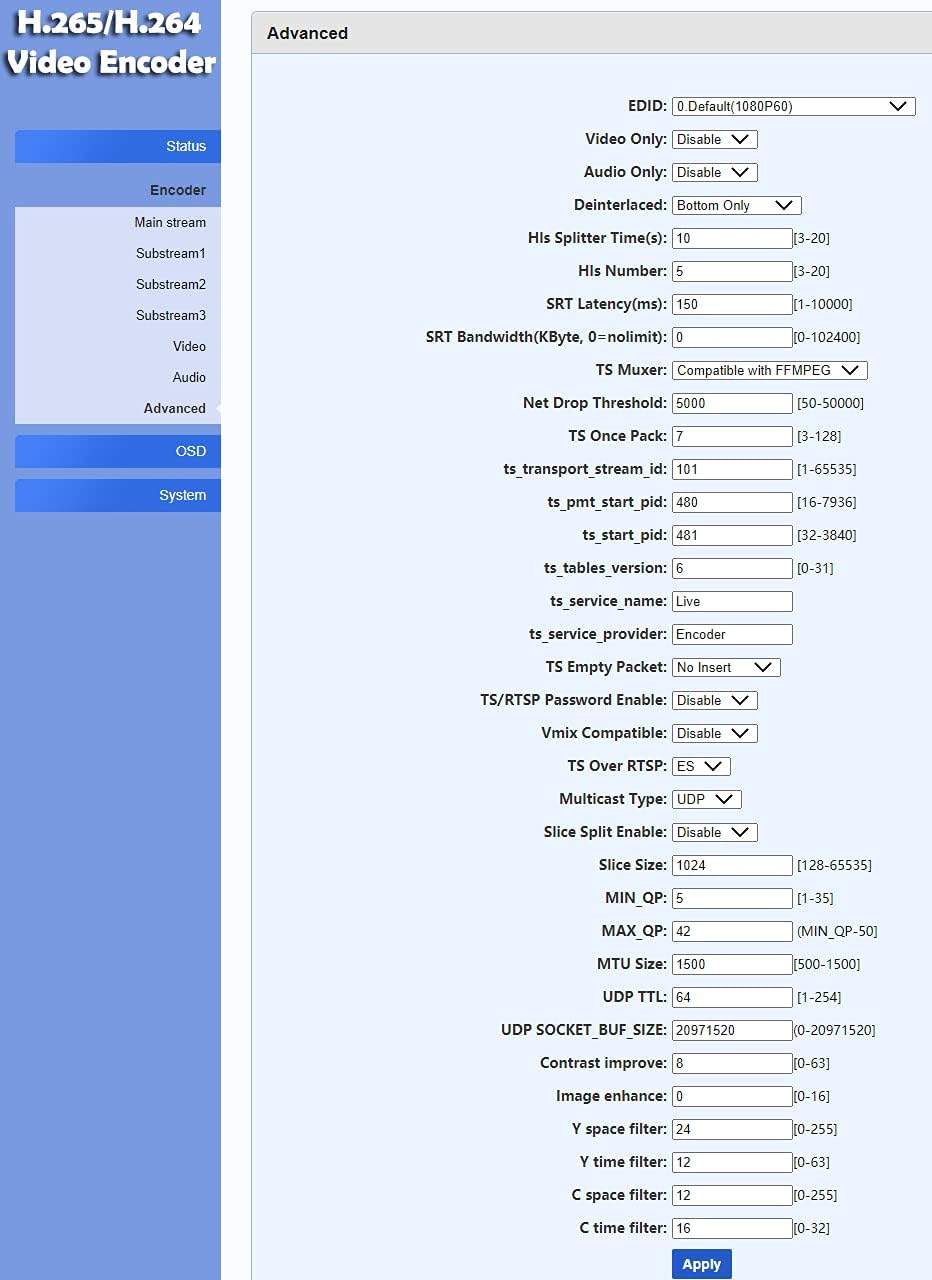The height and width of the screenshot is (1280, 932).
Task: Focus the ts_transport_stream_id field
Action: click(732, 469)
